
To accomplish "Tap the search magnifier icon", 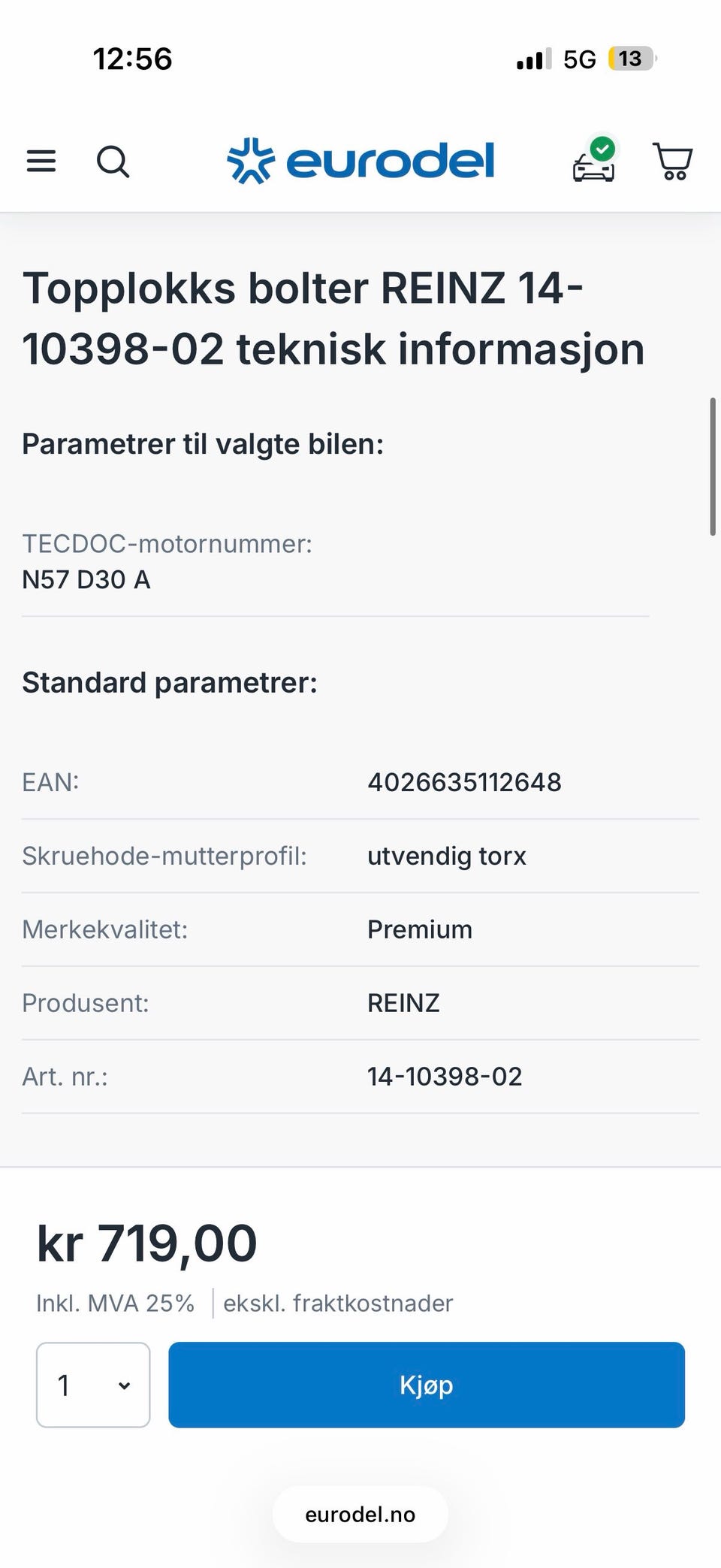I will pyautogui.click(x=113, y=161).
